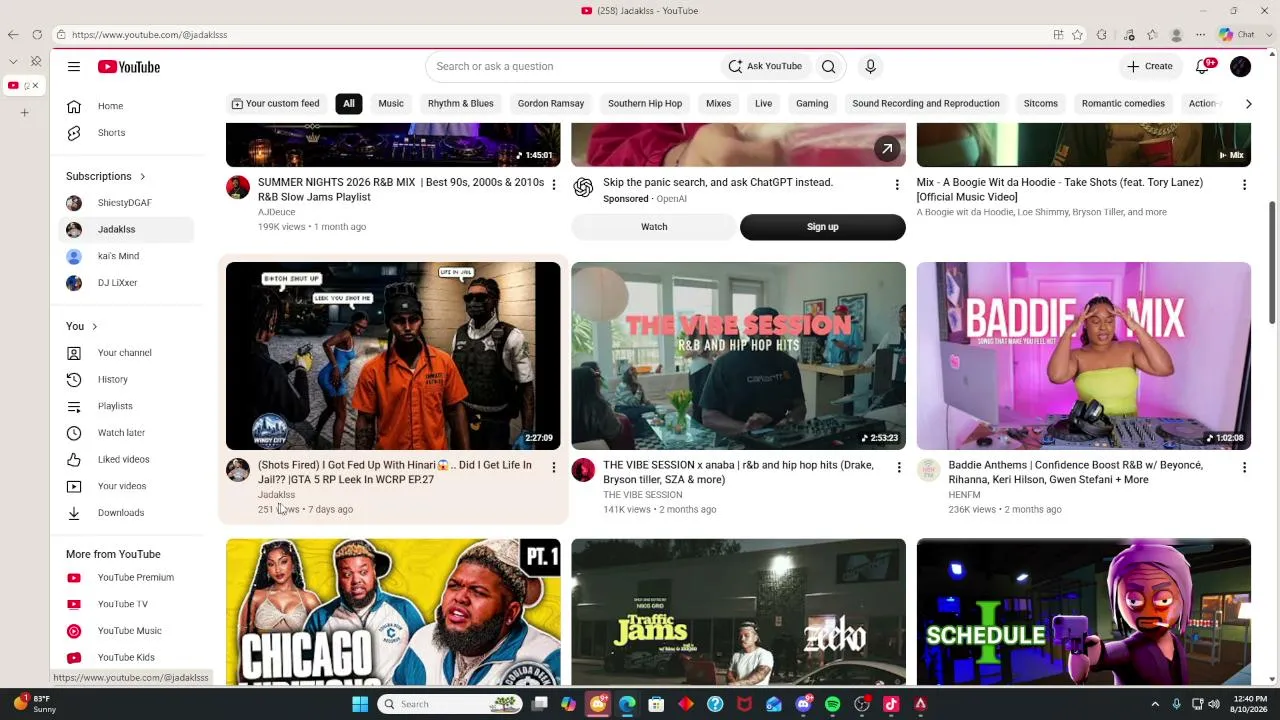Screen dimensions: 1280x720
Task: Open ShiestyDGAF subscription in sidebar
Action: click(125, 203)
